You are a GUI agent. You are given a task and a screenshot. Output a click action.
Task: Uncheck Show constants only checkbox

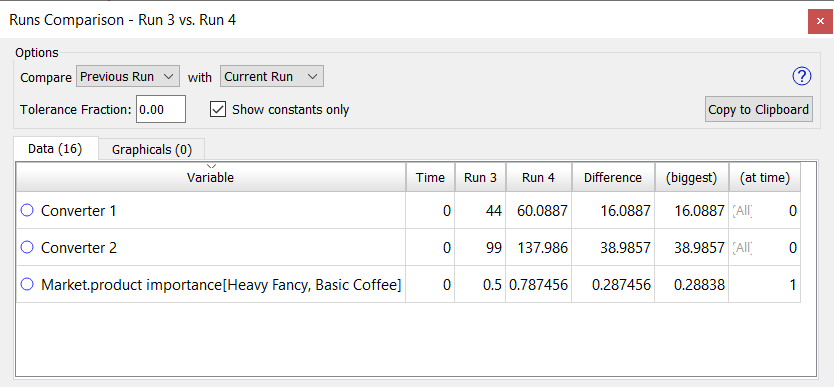[x=218, y=110]
